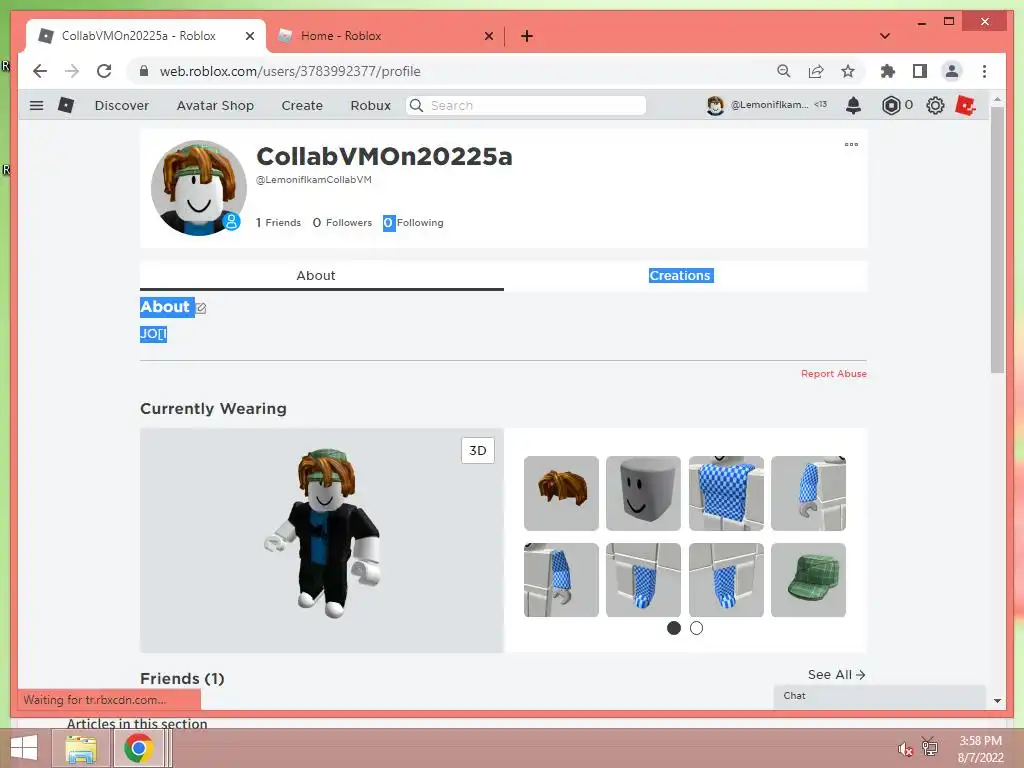Screen dimensions: 1024x768
Task: Close the Home - Roblox tab
Action: point(488,36)
